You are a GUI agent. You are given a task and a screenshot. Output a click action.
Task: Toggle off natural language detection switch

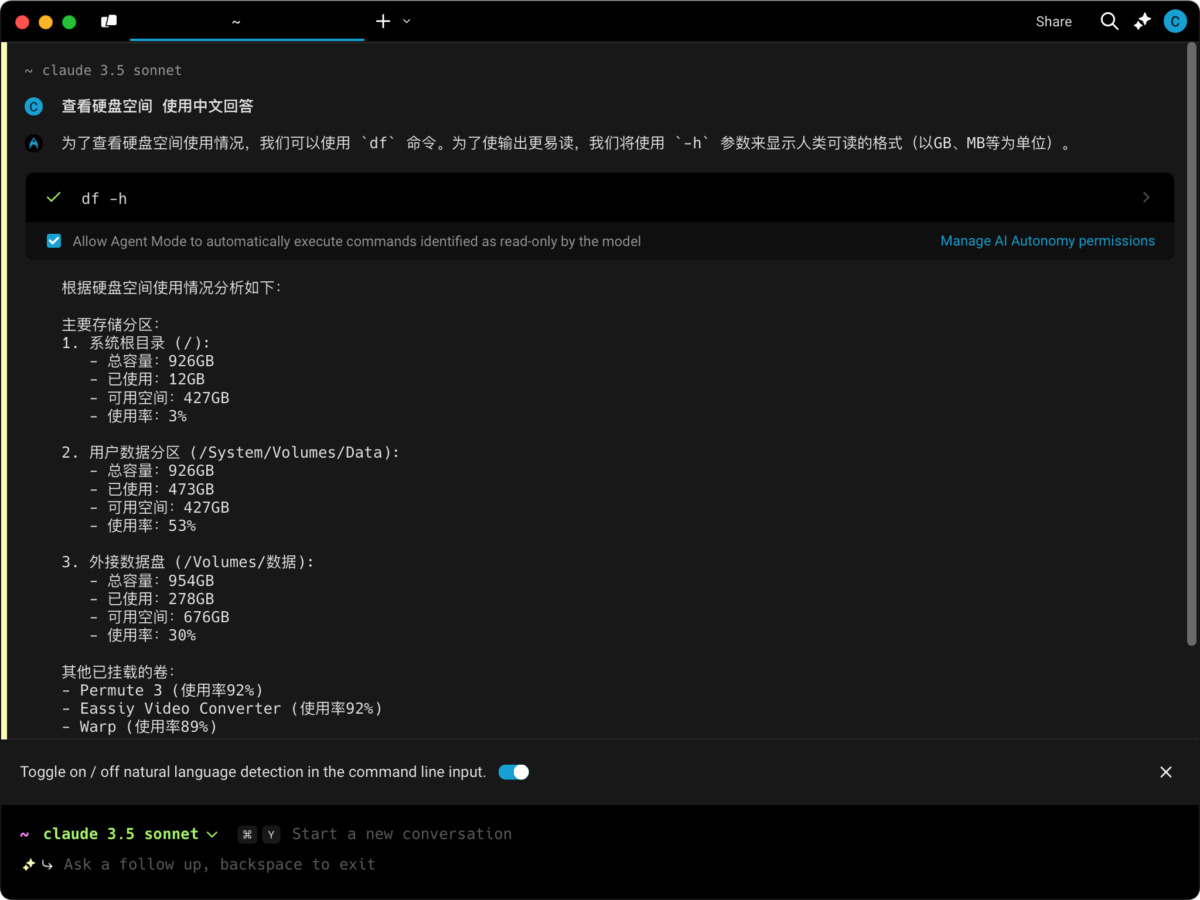tap(513, 772)
